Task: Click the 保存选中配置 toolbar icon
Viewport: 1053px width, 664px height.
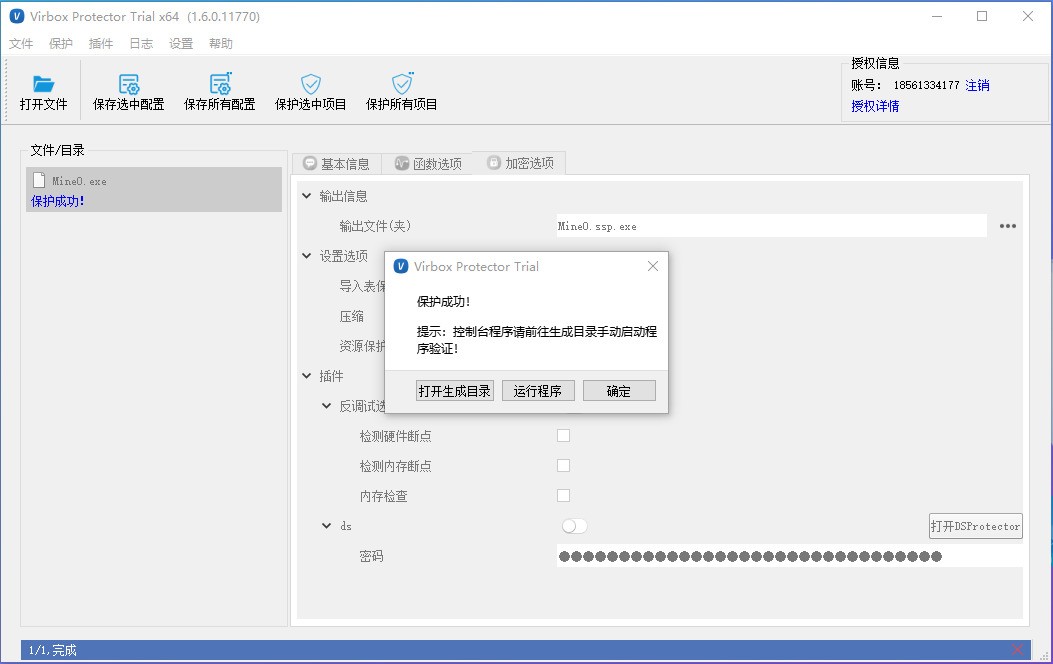Action: pos(129,84)
